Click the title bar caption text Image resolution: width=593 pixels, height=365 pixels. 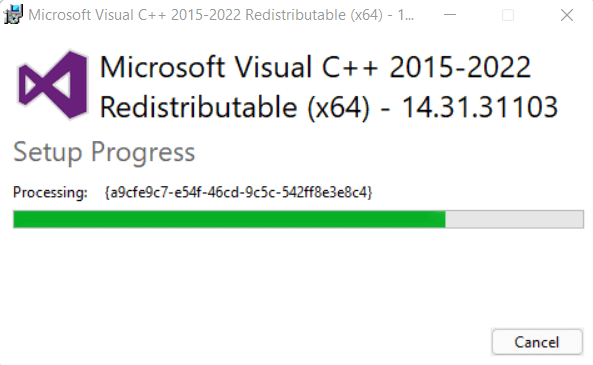pos(221,15)
